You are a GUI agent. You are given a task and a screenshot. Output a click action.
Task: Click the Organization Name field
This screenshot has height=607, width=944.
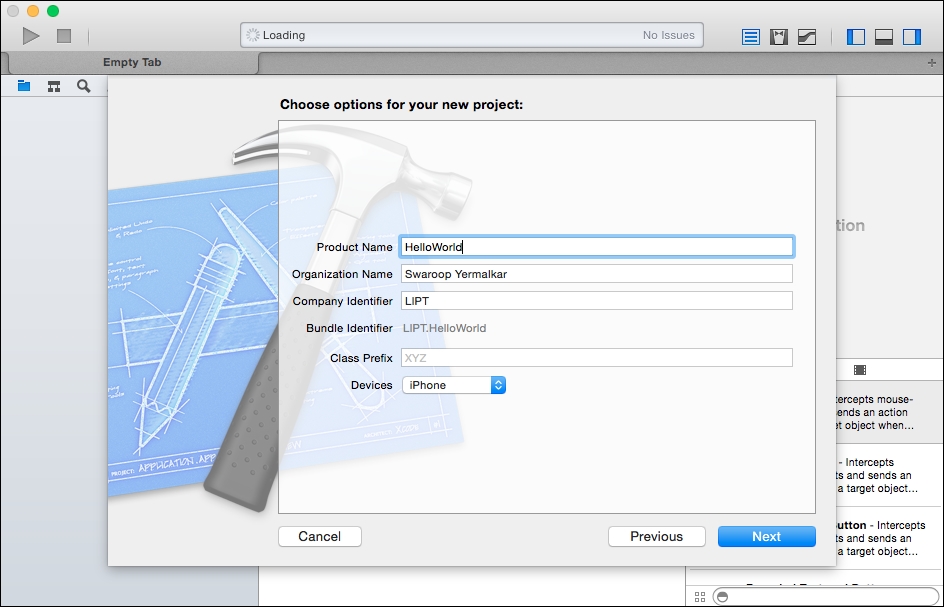click(597, 274)
